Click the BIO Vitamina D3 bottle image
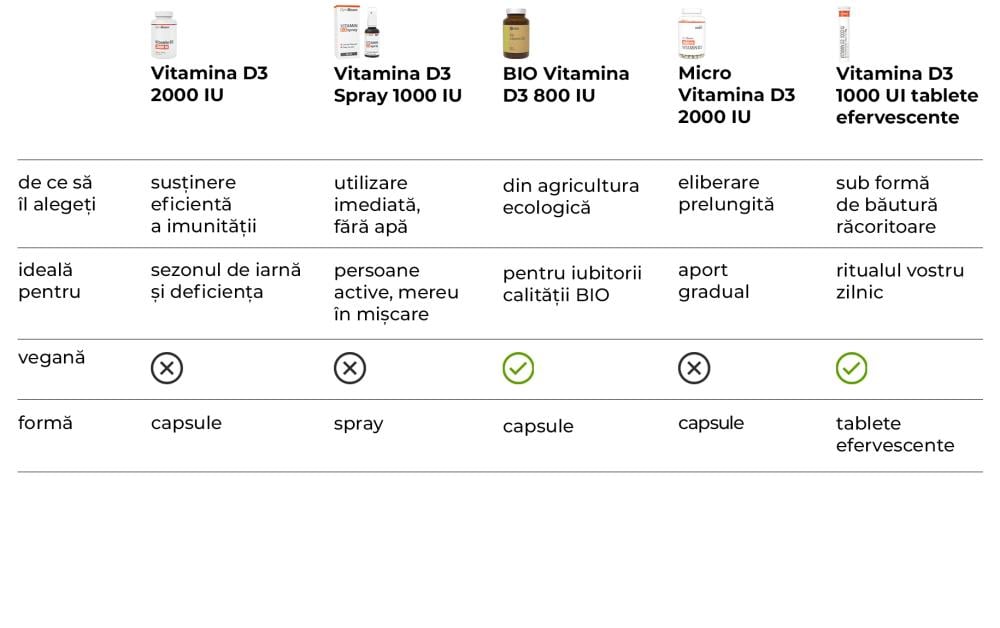Image resolution: width=1000 pixels, height=628 pixels. click(x=516, y=33)
